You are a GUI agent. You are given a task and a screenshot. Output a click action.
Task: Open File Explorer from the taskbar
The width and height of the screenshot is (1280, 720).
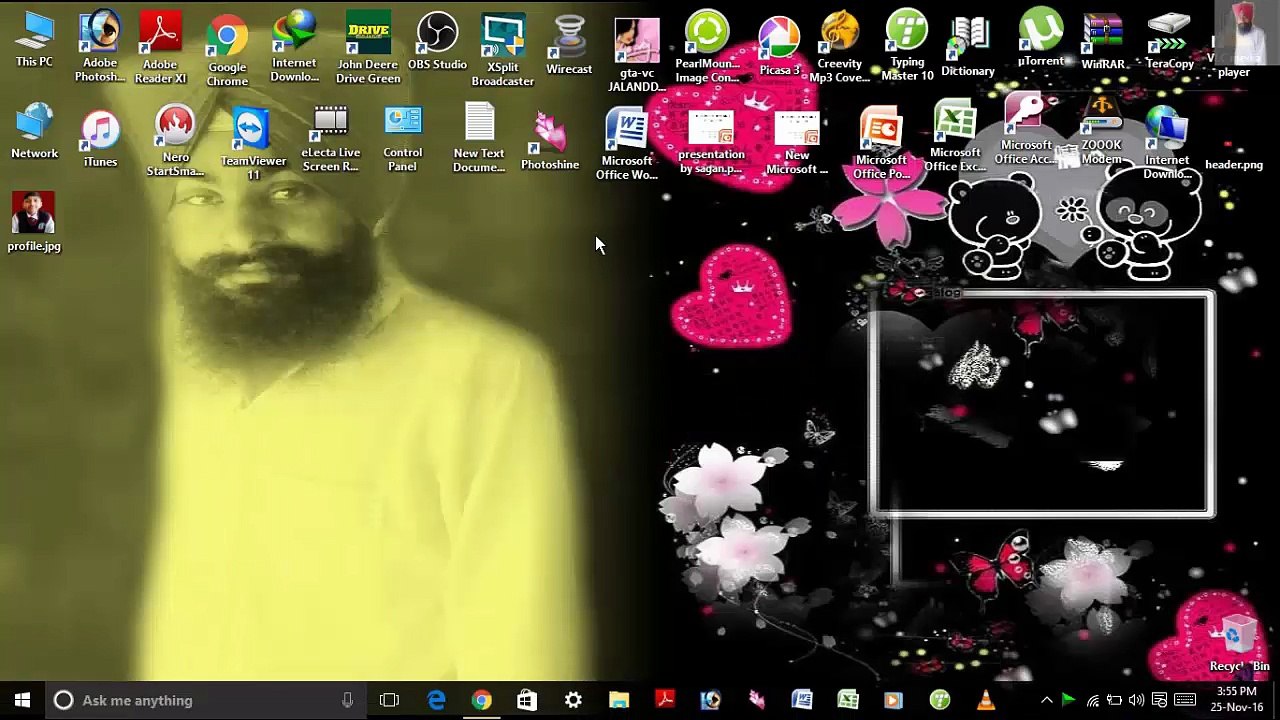[619, 700]
